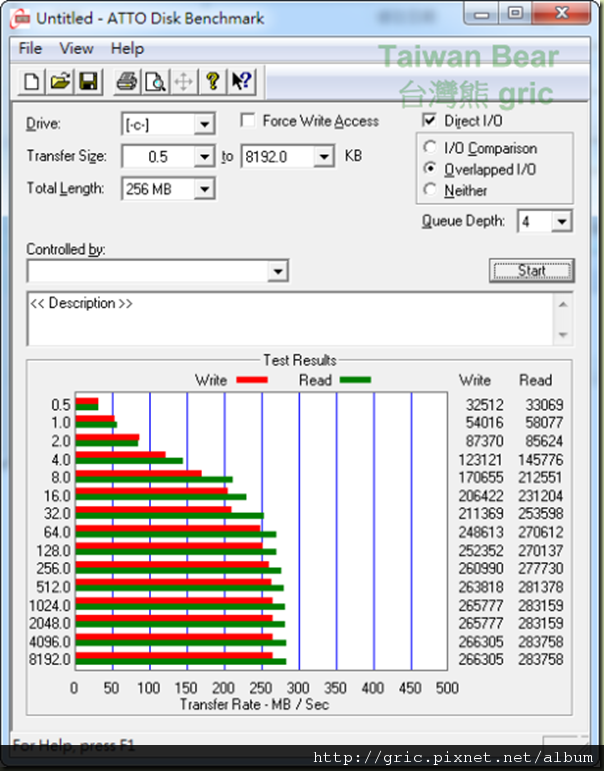Viewport: 604px width, 771px height.
Task: Click the yellow question mark About icon
Action: click(x=212, y=81)
